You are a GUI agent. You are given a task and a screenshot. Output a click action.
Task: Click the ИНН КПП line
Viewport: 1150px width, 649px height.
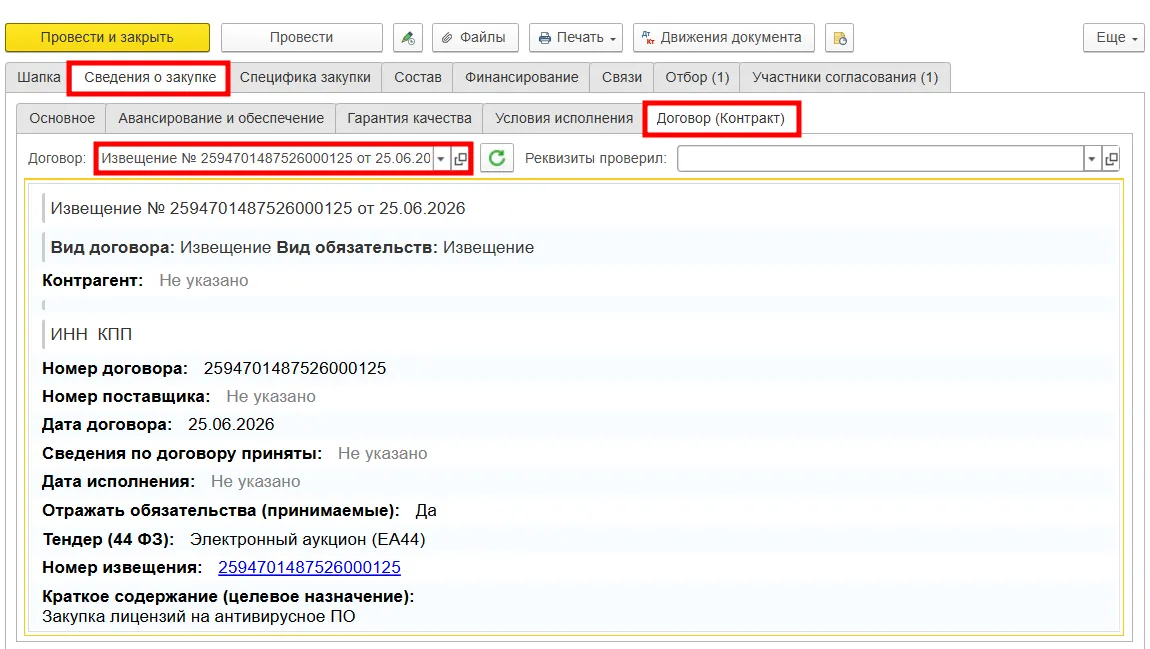point(91,334)
